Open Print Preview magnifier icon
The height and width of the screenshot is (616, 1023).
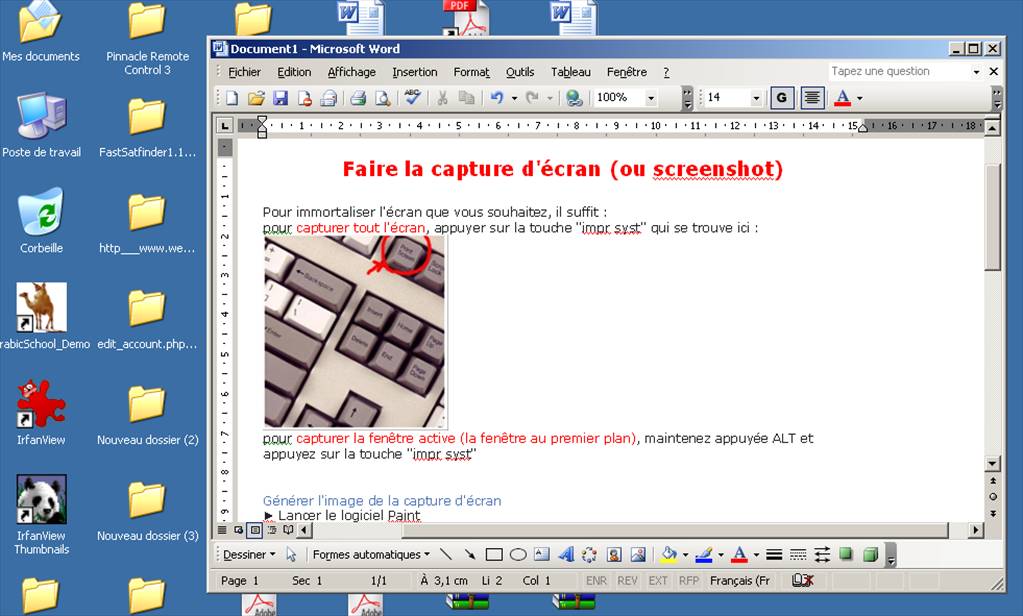[382, 98]
